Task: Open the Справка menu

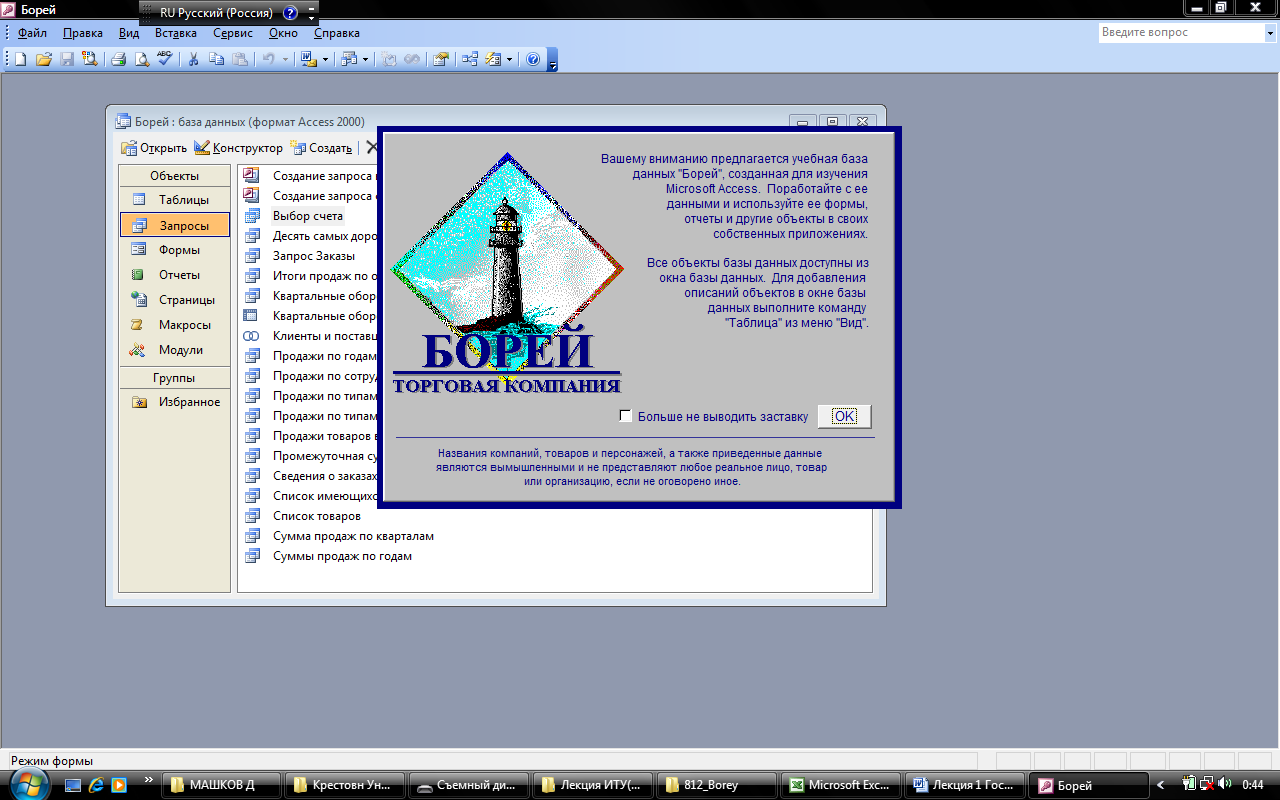Action: pos(336,33)
